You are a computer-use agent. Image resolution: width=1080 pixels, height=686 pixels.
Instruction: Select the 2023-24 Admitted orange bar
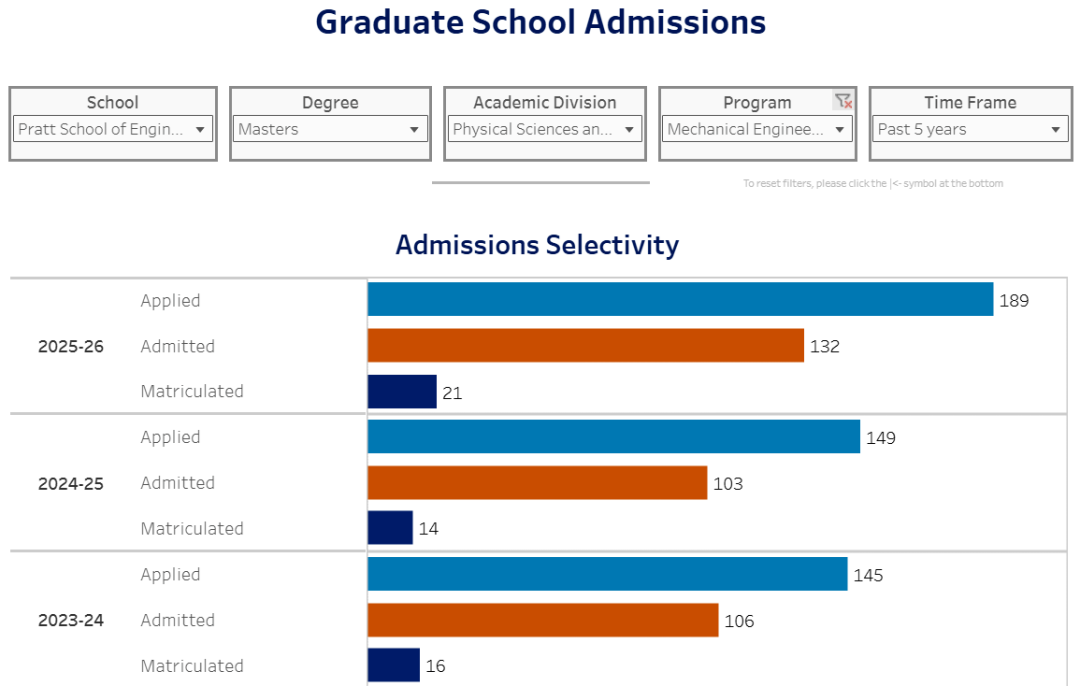tap(543, 620)
